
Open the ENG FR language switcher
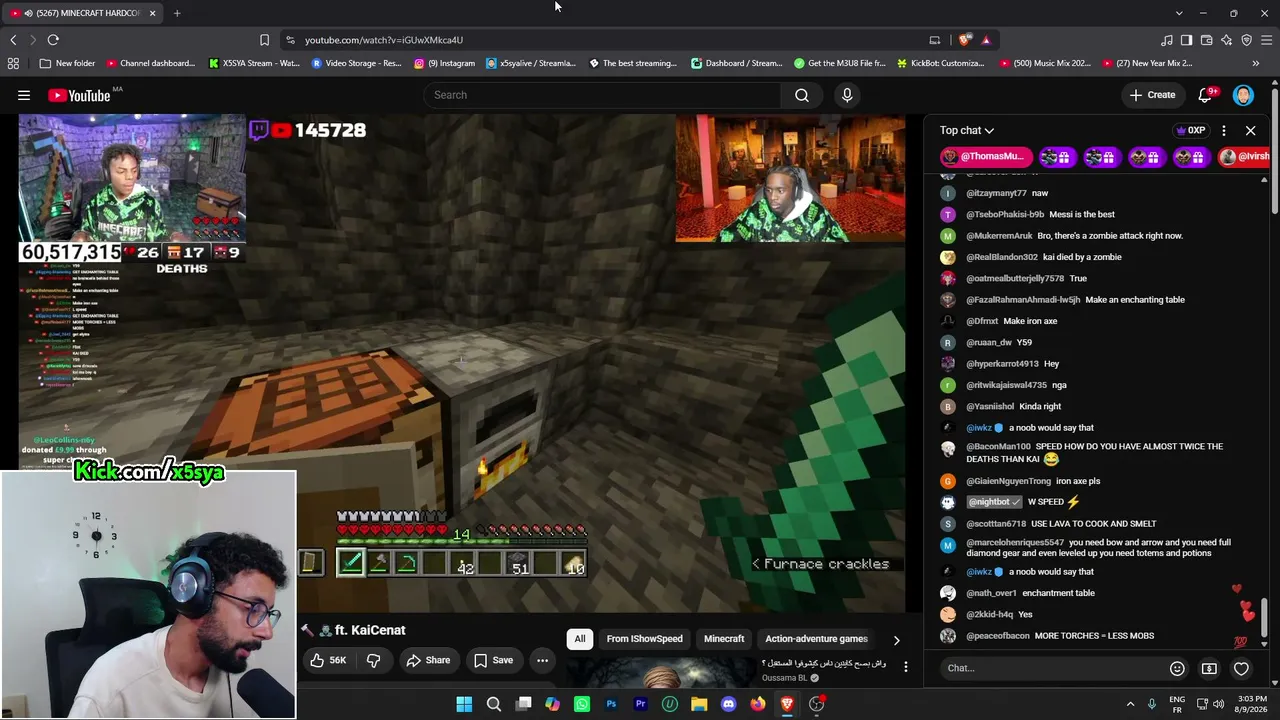tap(1177, 704)
